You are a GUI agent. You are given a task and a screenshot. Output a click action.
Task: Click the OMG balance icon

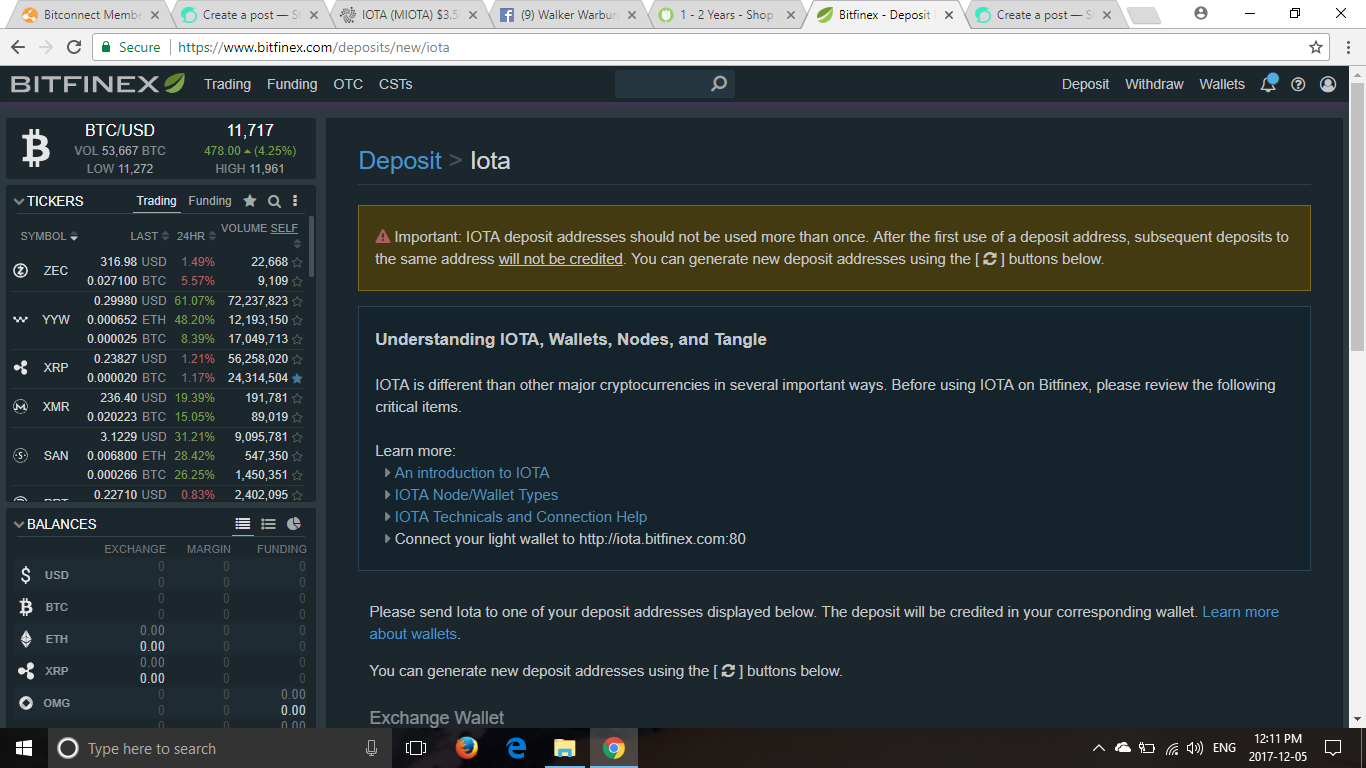pyautogui.click(x=26, y=703)
